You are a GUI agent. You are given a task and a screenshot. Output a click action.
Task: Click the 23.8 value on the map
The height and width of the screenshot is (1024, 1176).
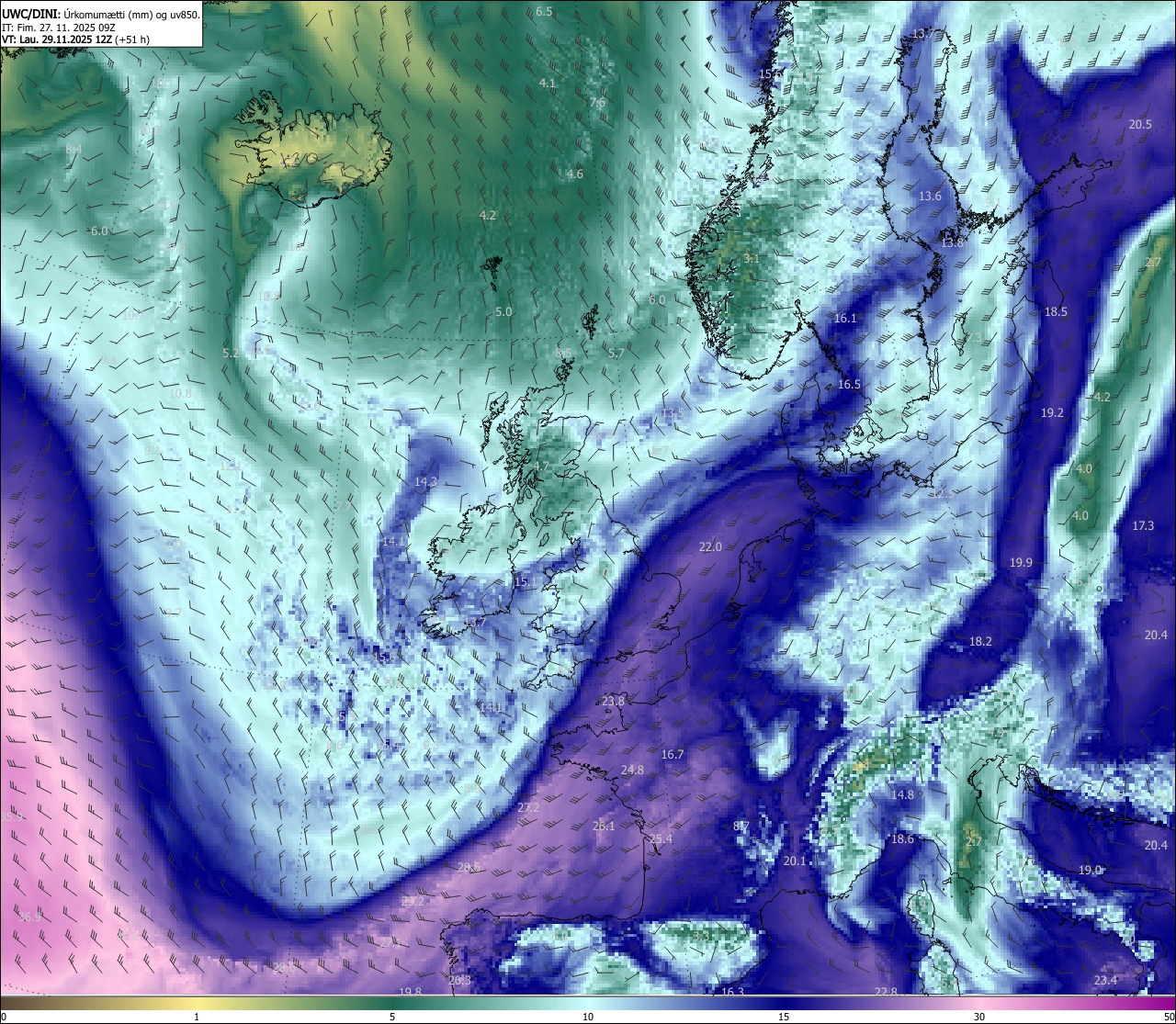(613, 701)
